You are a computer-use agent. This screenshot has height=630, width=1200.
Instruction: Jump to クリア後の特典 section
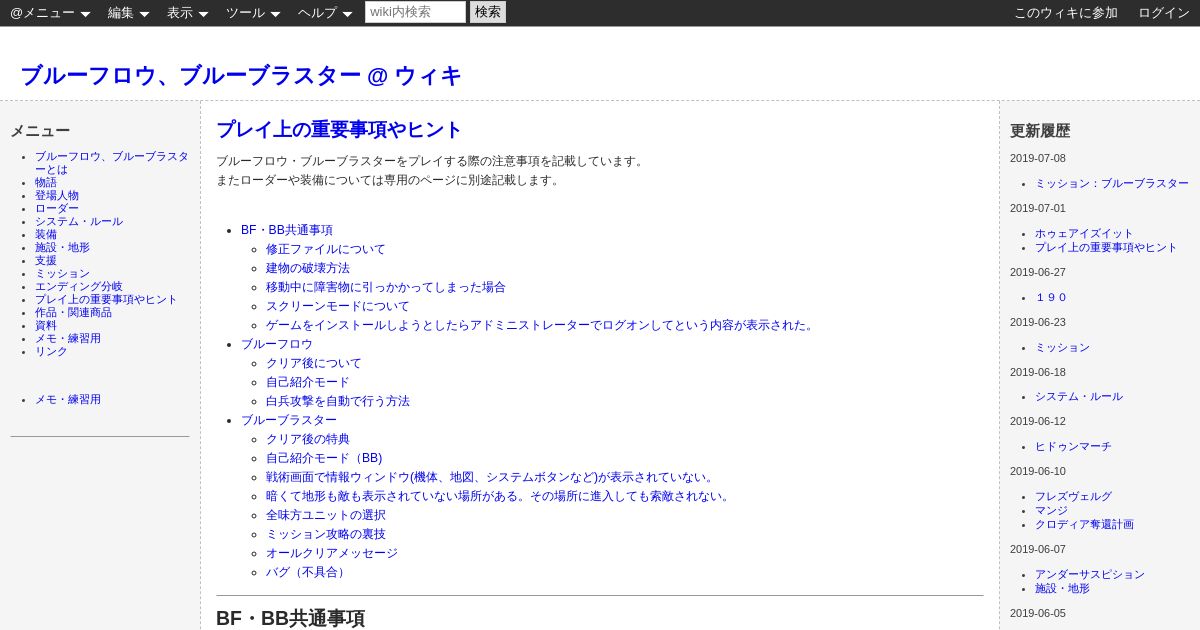point(308,439)
